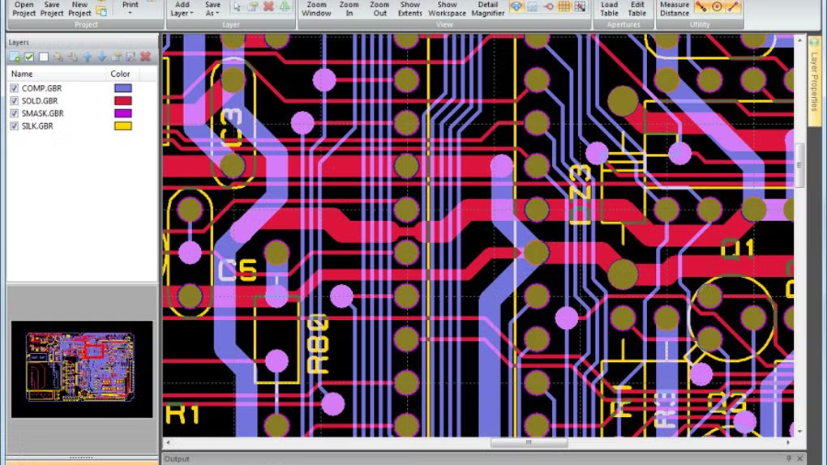Click the move layer up arrow icon
827x465 pixels.
87,57
